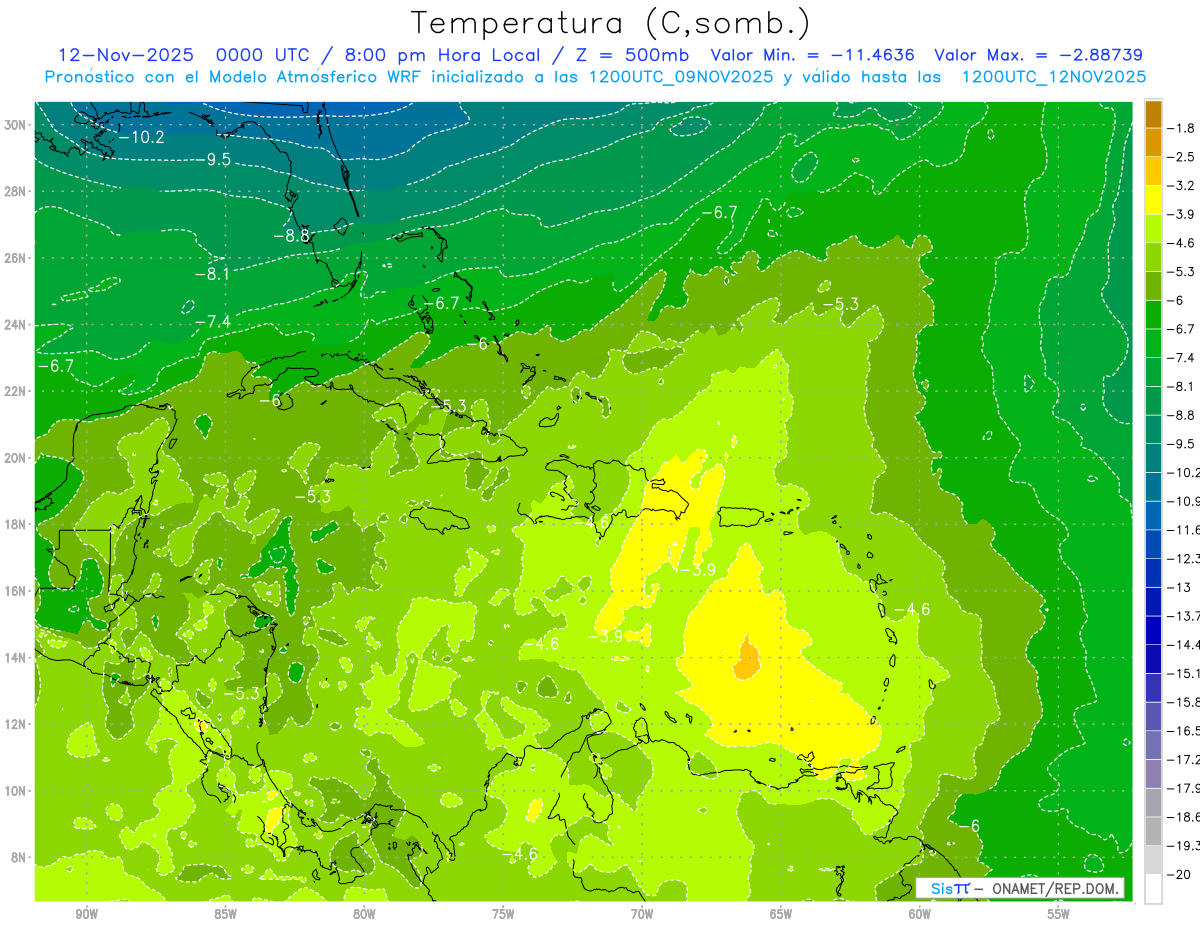Select the "Z = 500mb" level text

click(x=628, y=55)
